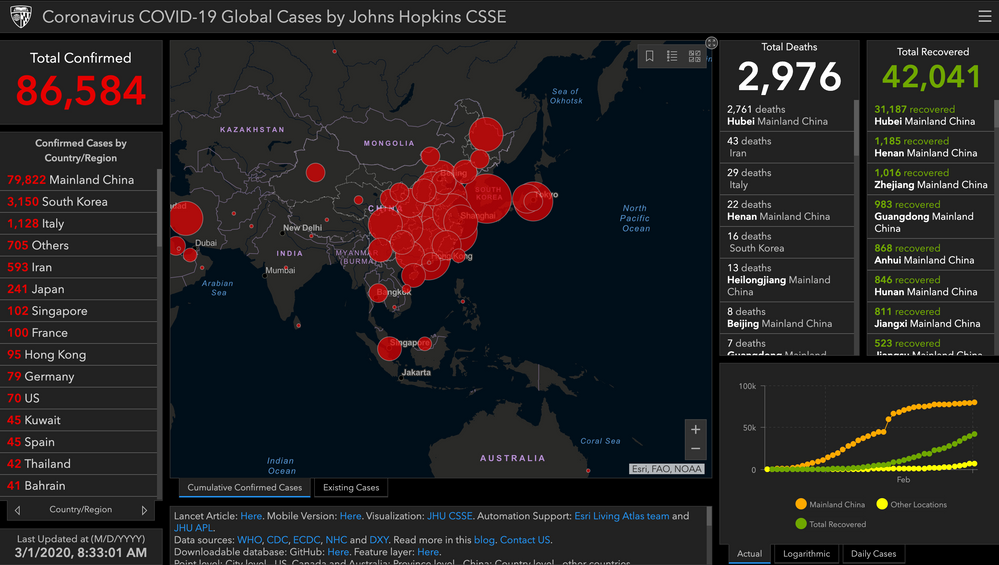Screen dimensions: 999x565
Task: Open JHU APL link
Action: tap(193, 528)
